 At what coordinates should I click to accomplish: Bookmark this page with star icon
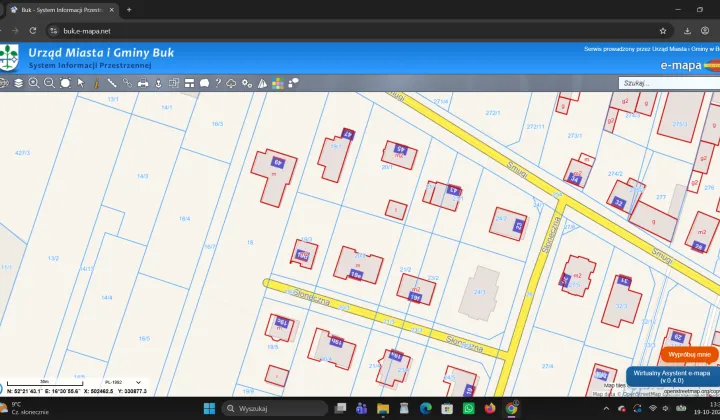point(663,31)
